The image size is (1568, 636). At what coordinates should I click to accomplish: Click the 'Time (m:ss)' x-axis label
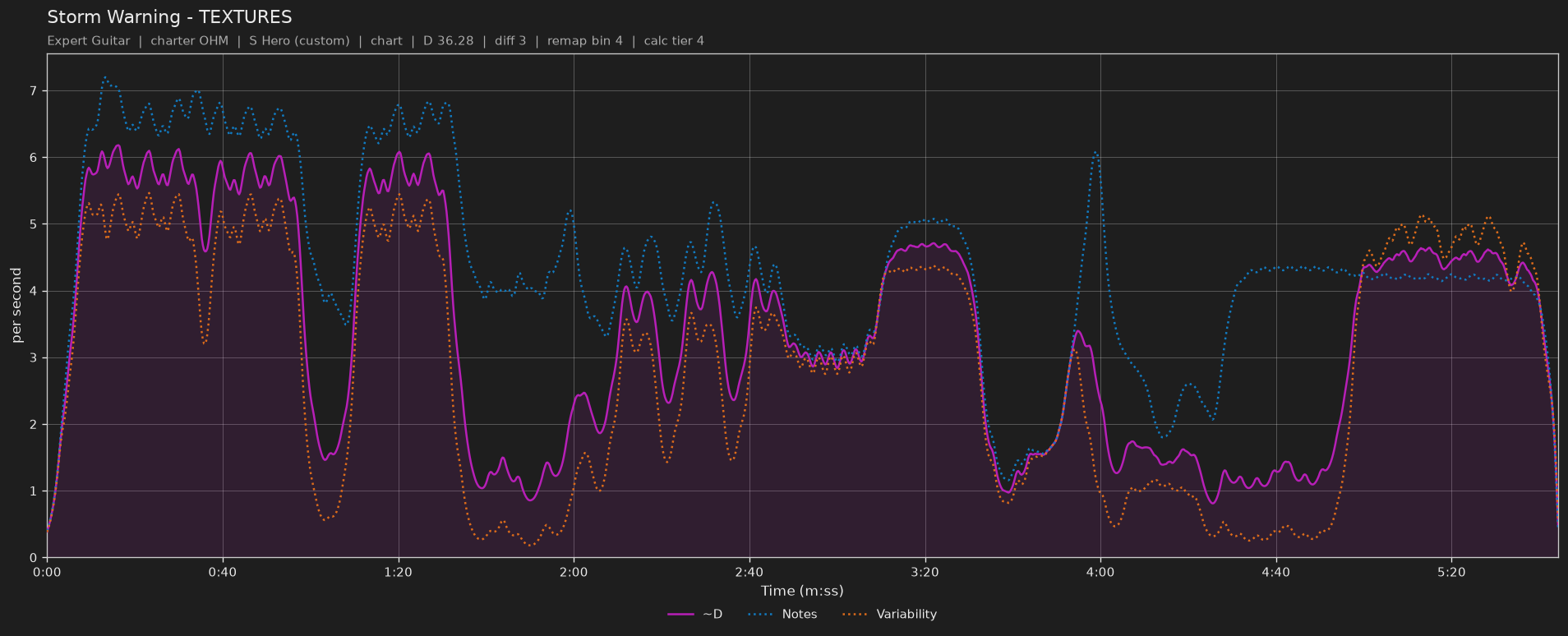[x=802, y=591]
